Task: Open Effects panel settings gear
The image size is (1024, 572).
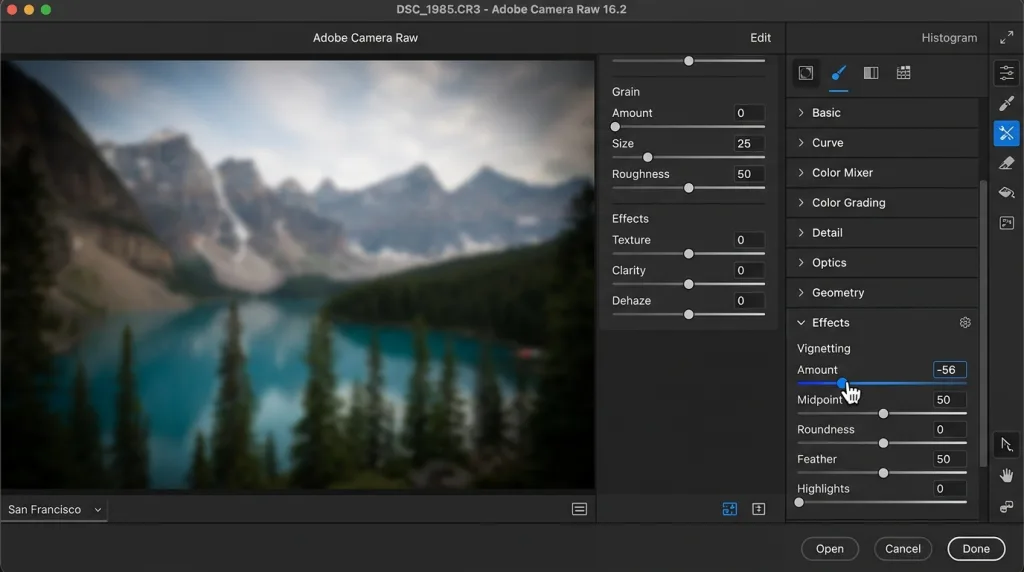Action: click(965, 323)
